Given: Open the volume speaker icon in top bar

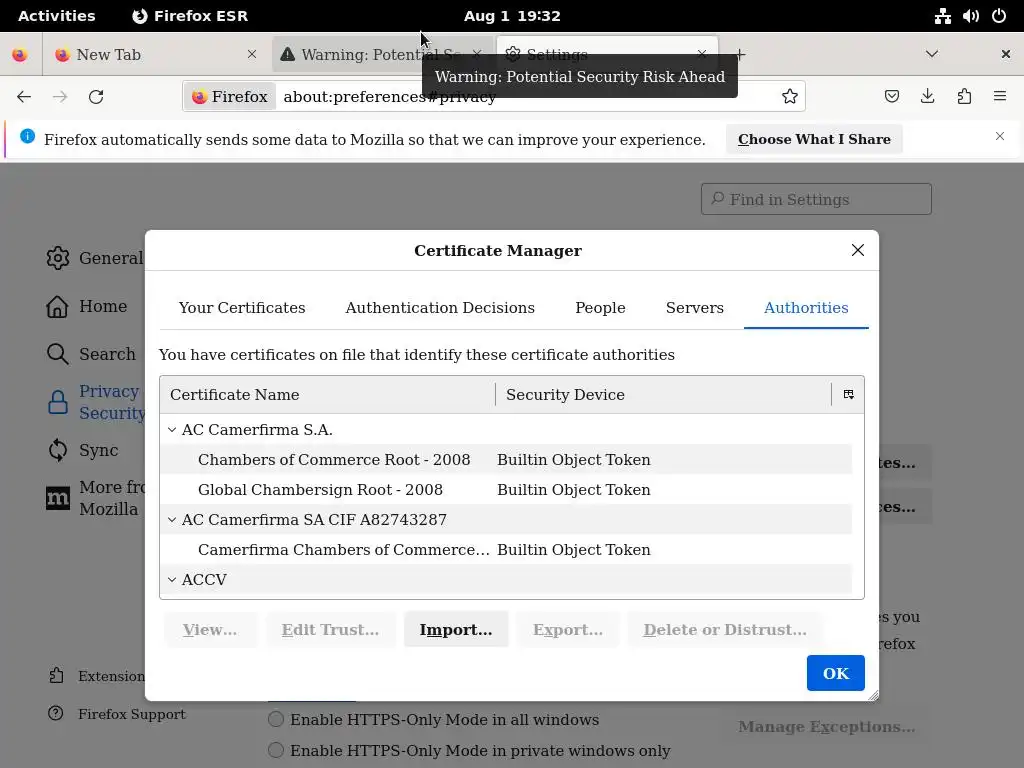Looking at the screenshot, I should tap(970, 16).
